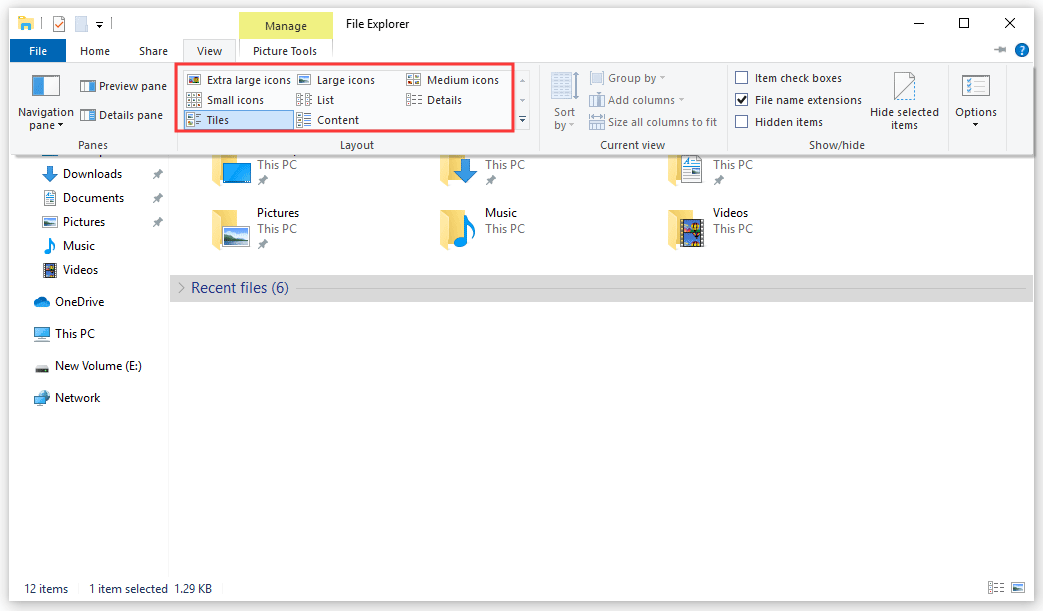Open Customize Quick Access Toolbar dropdown
The image size is (1043, 611).
point(99,25)
